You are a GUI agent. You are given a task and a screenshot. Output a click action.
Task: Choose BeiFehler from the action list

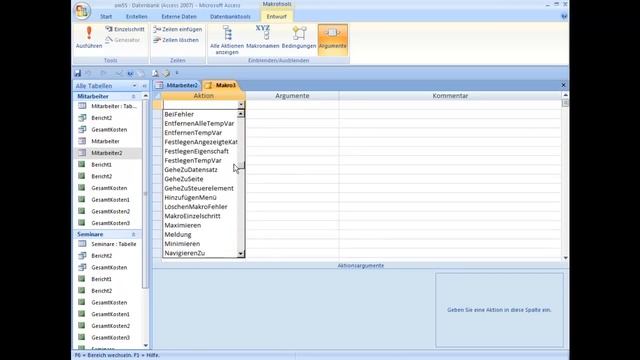[200, 114]
